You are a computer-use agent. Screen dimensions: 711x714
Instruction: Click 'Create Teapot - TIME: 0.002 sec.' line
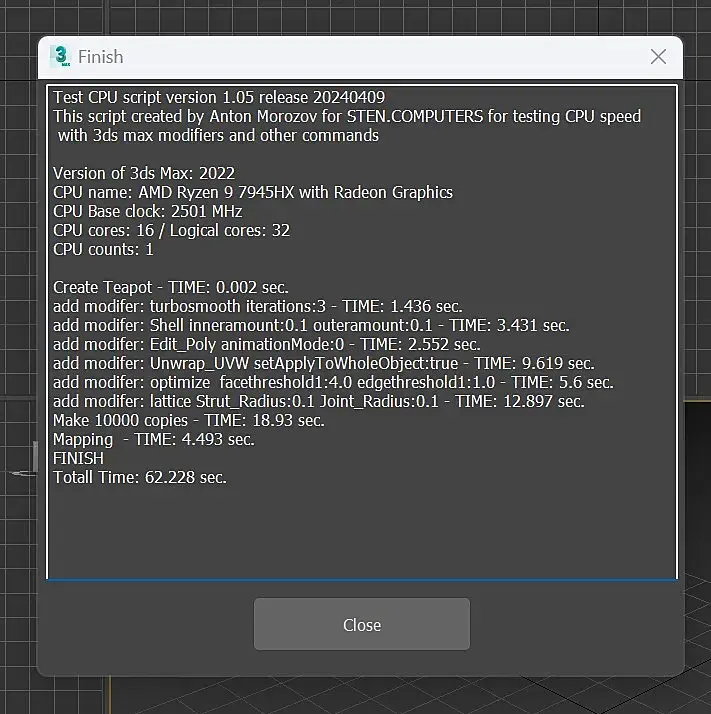(x=171, y=287)
